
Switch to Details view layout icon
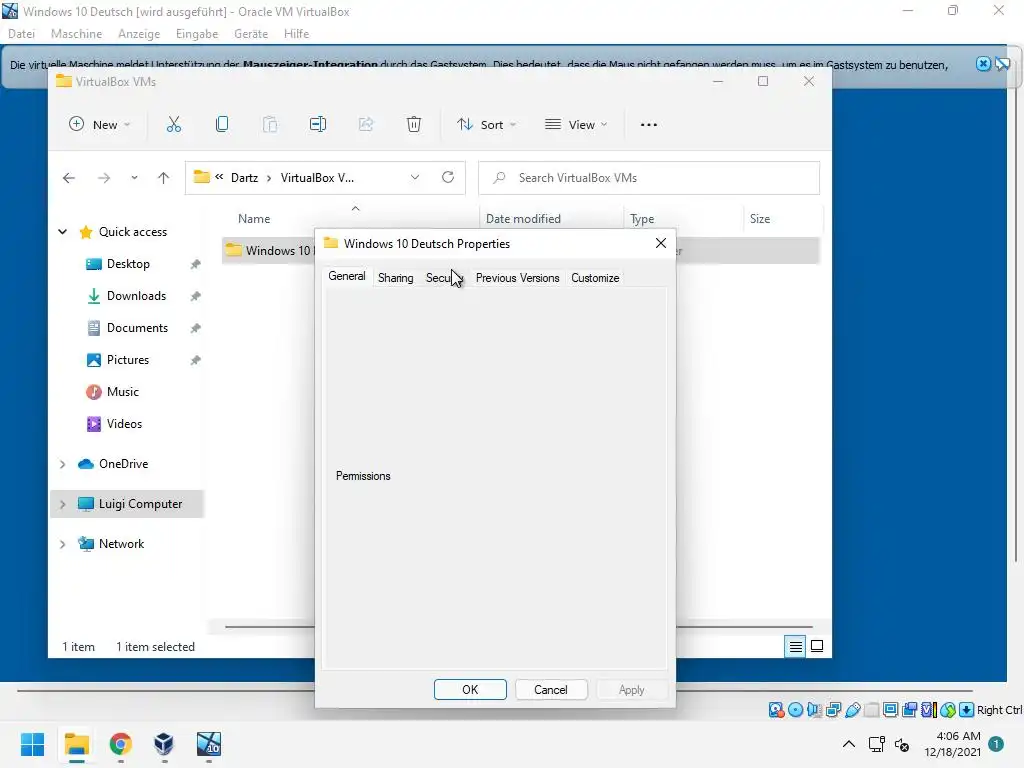coord(795,647)
